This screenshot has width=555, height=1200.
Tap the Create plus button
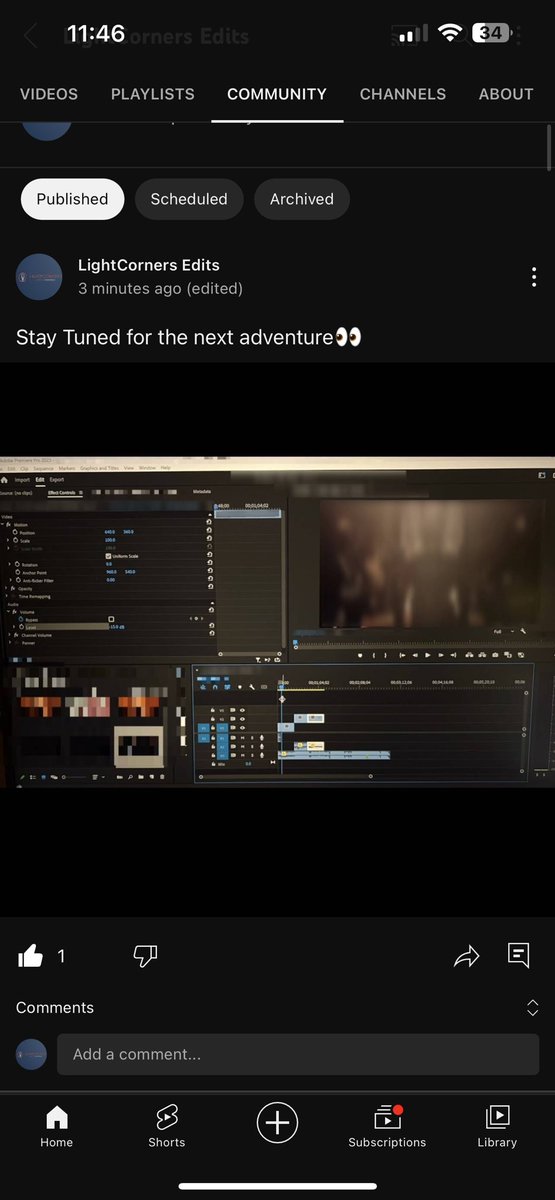[277, 1123]
